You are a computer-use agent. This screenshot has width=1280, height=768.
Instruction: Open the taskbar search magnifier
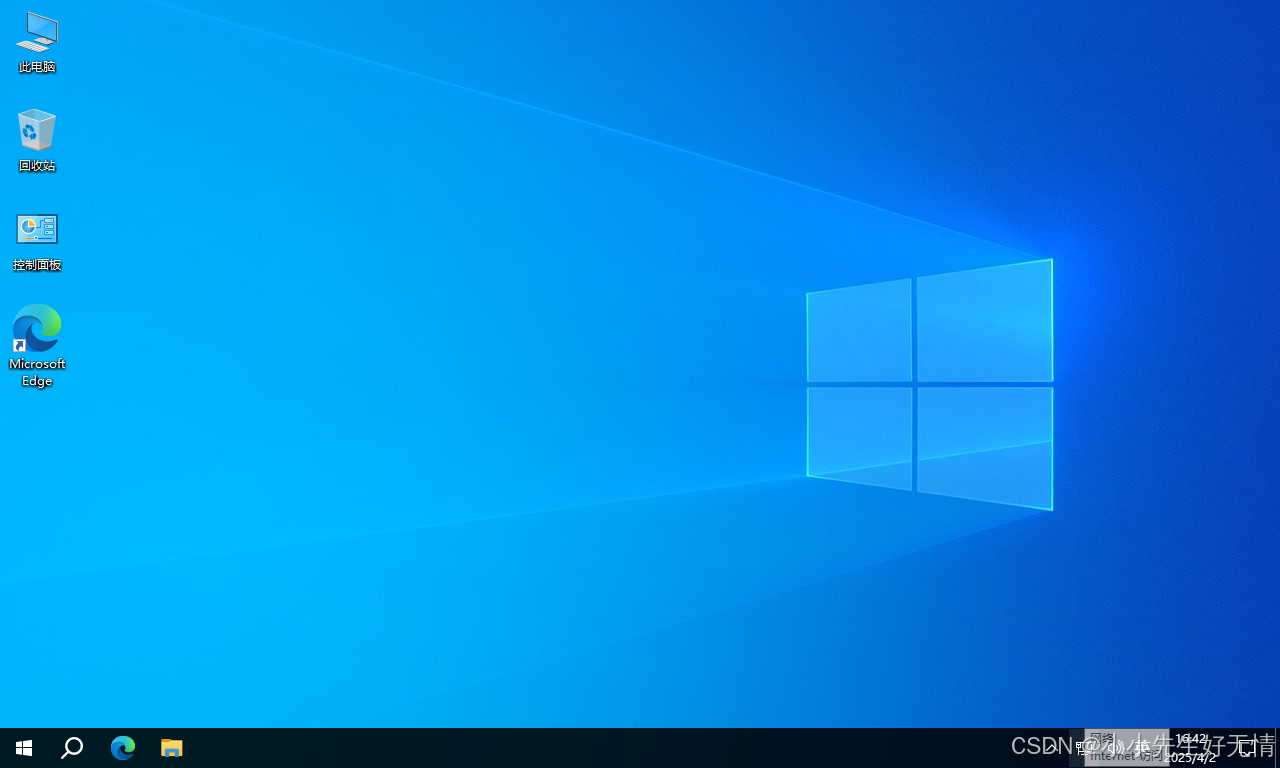pyautogui.click(x=72, y=748)
